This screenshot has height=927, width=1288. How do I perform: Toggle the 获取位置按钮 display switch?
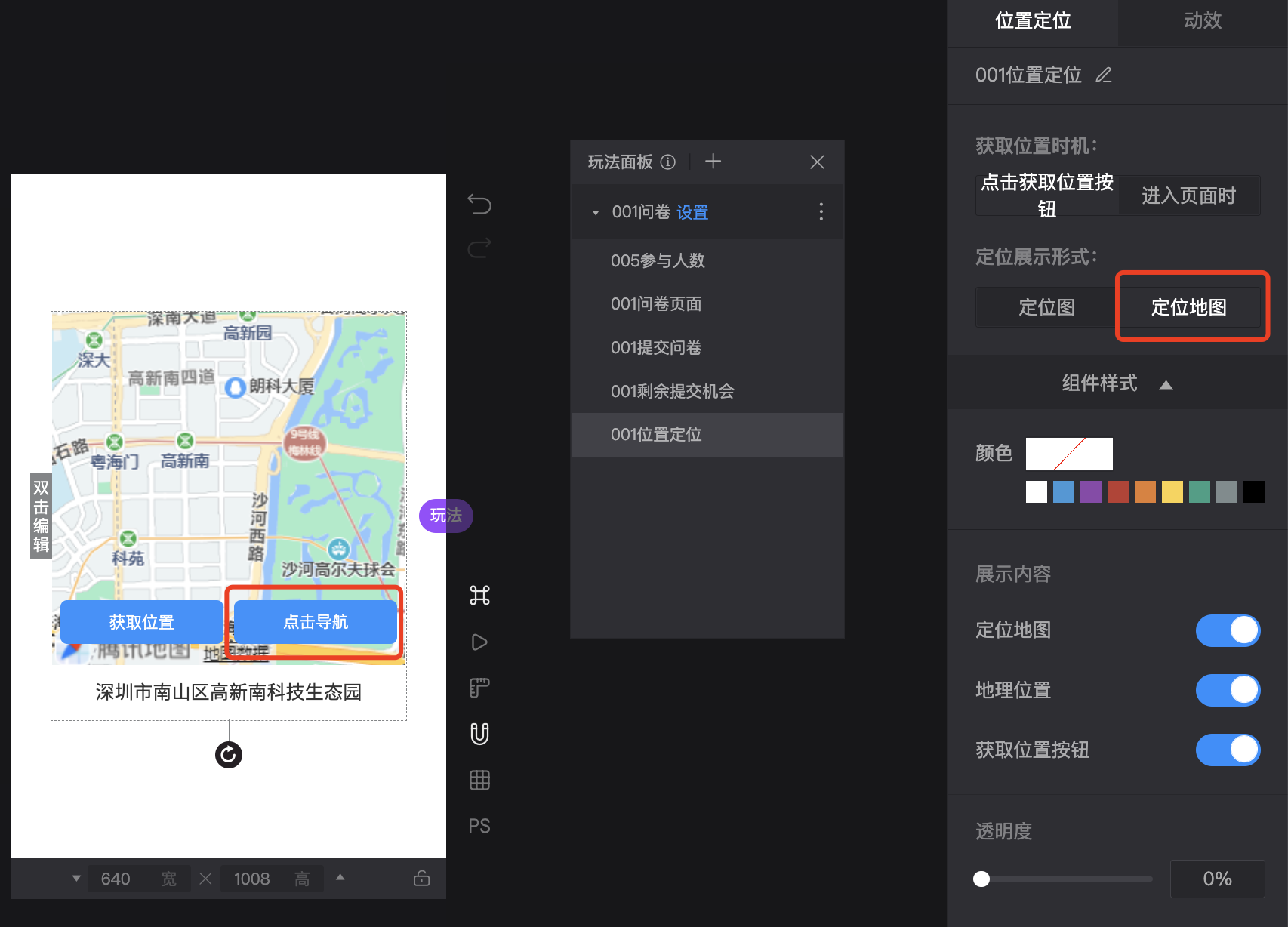pos(1228,750)
